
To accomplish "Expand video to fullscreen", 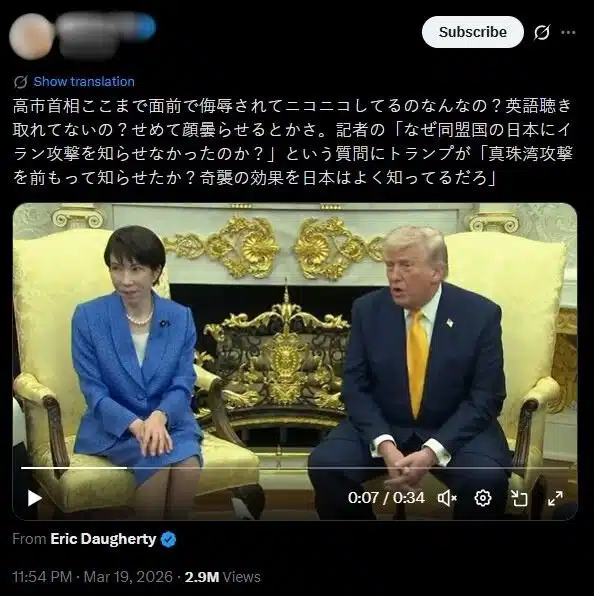I will coord(555,498).
